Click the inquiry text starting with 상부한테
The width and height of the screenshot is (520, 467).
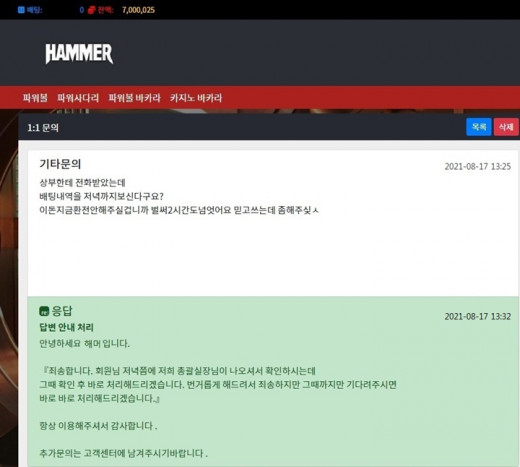pos(82,183)
